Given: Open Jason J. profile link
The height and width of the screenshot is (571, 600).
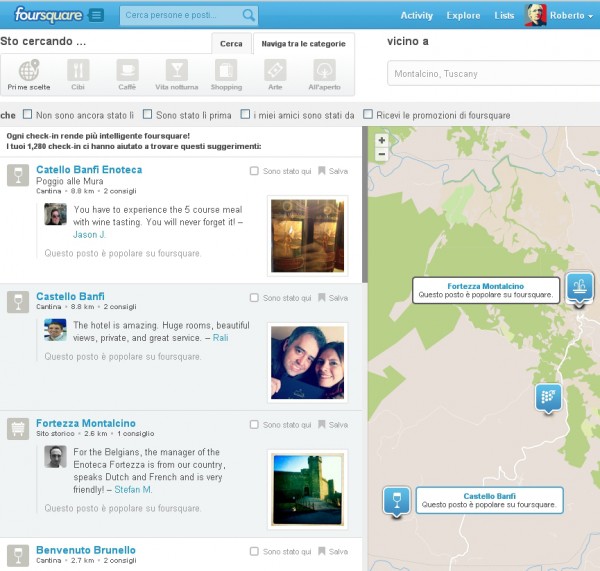Looking at the screenshot, I should coord(89,235).
